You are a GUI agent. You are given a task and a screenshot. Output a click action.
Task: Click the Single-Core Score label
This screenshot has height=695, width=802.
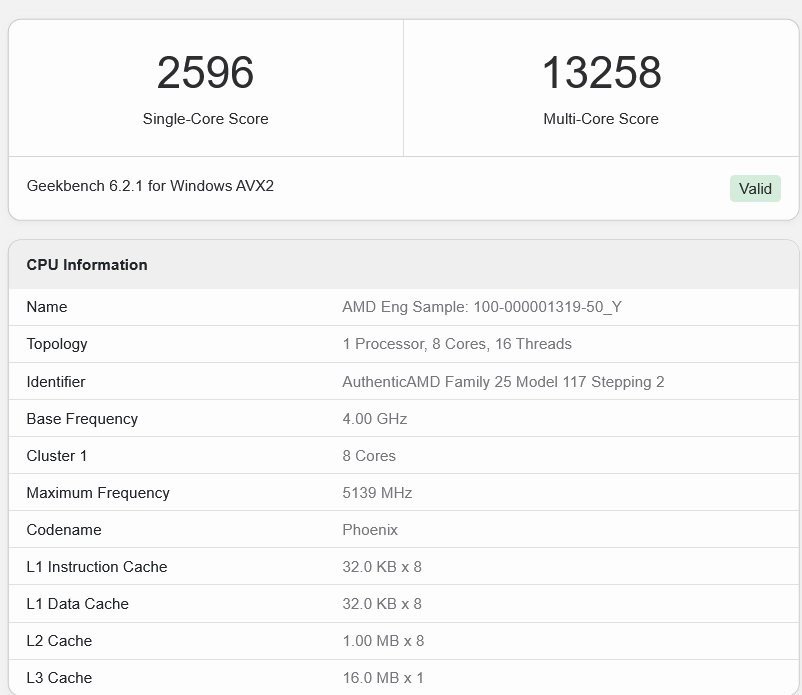(x=204, y=118)
